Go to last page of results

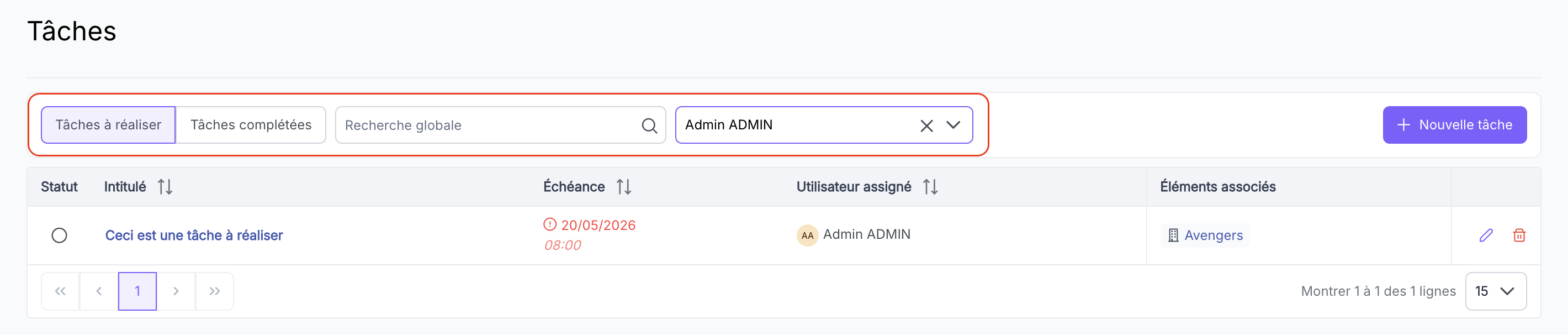pos(214,291)
